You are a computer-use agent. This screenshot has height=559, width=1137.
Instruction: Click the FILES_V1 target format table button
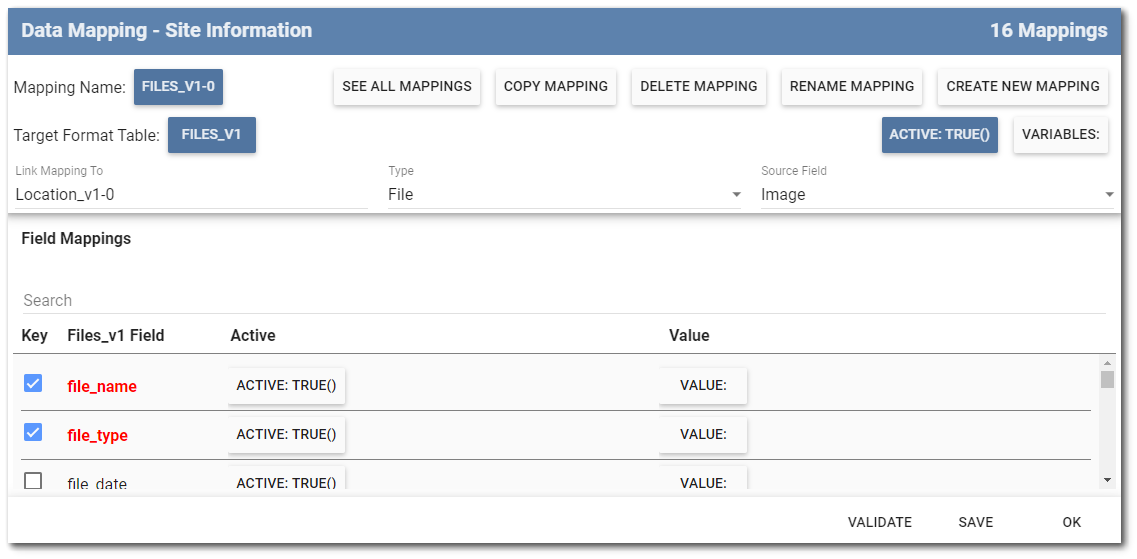212,135
